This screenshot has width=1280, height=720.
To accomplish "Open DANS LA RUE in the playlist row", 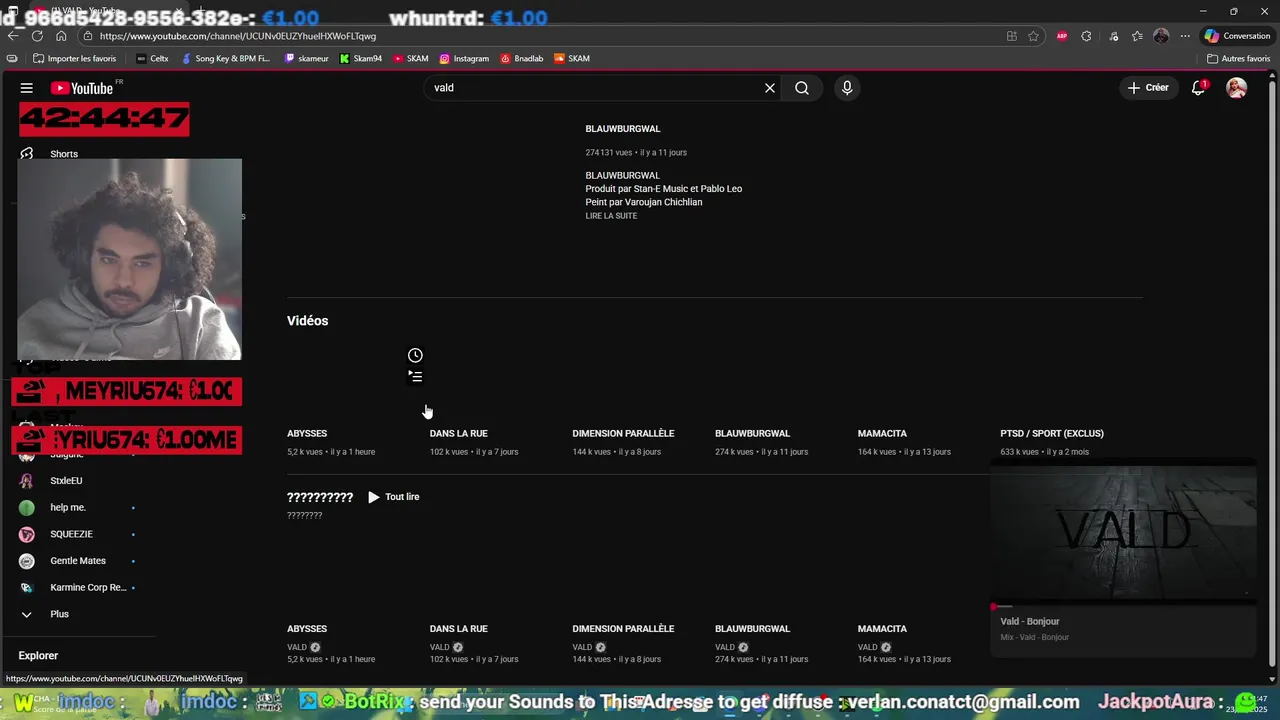I will coord(459,629).
